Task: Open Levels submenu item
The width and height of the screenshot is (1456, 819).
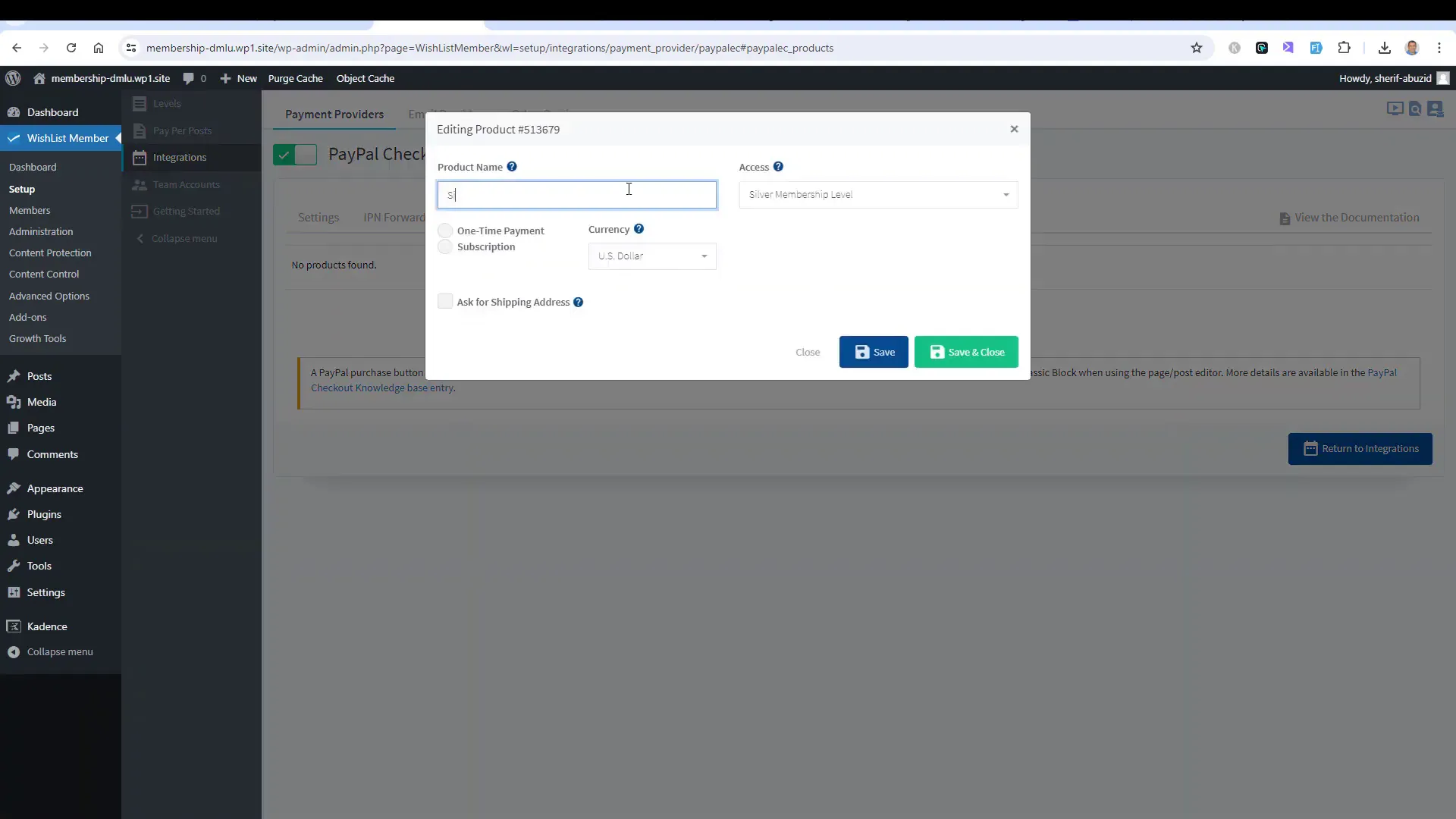Action: [167, 104]
